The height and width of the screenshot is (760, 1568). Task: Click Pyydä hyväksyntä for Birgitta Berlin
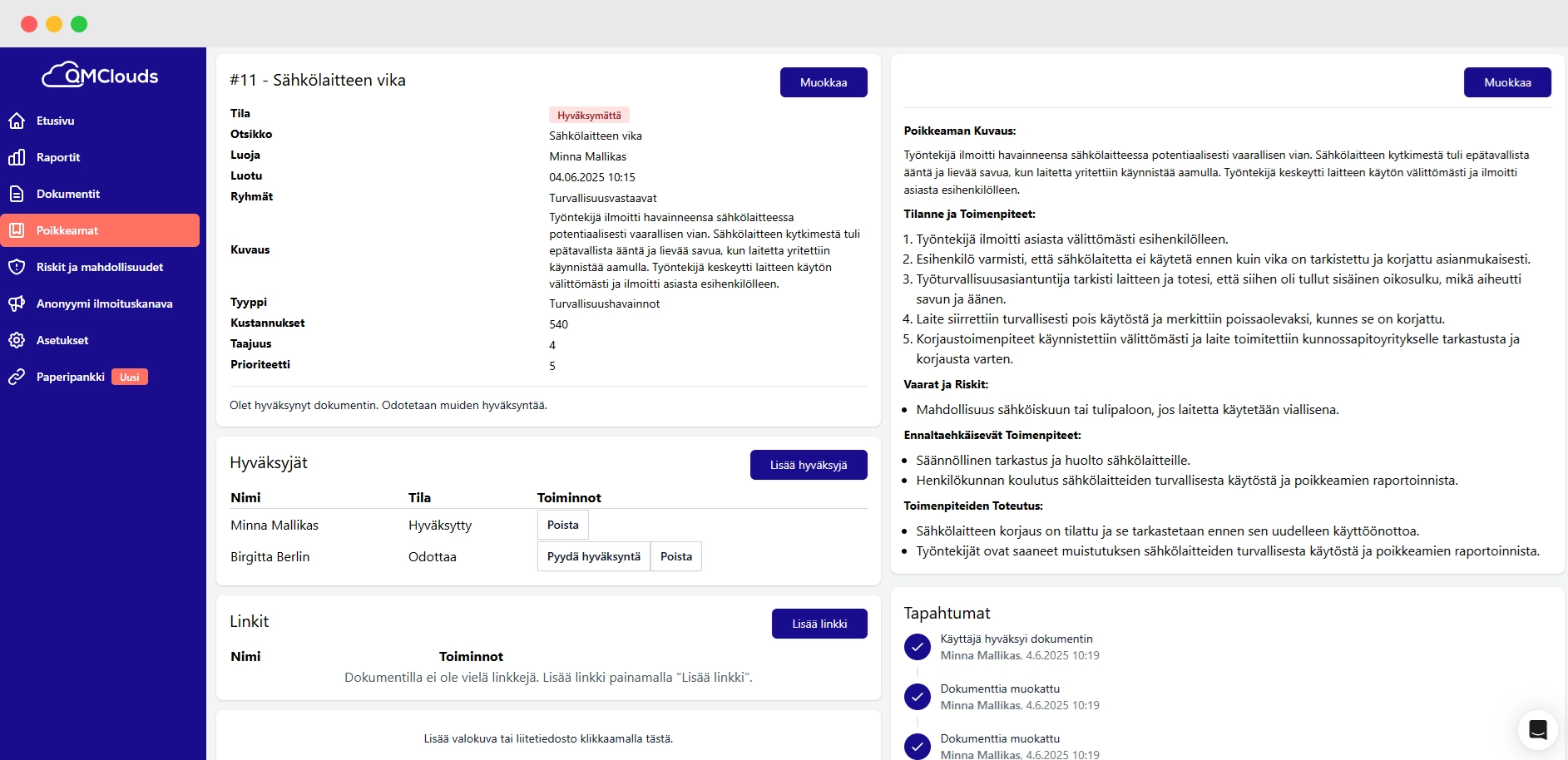[593, 556]
